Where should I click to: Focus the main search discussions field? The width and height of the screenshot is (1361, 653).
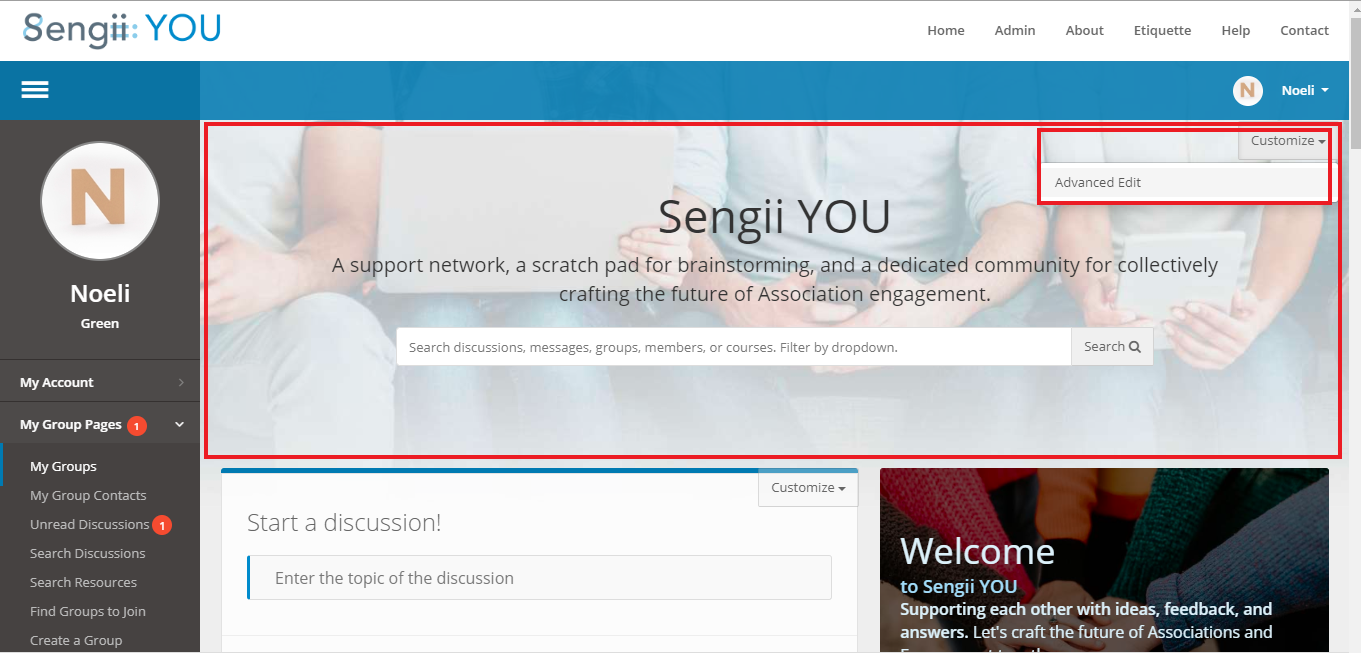[734, 347]
